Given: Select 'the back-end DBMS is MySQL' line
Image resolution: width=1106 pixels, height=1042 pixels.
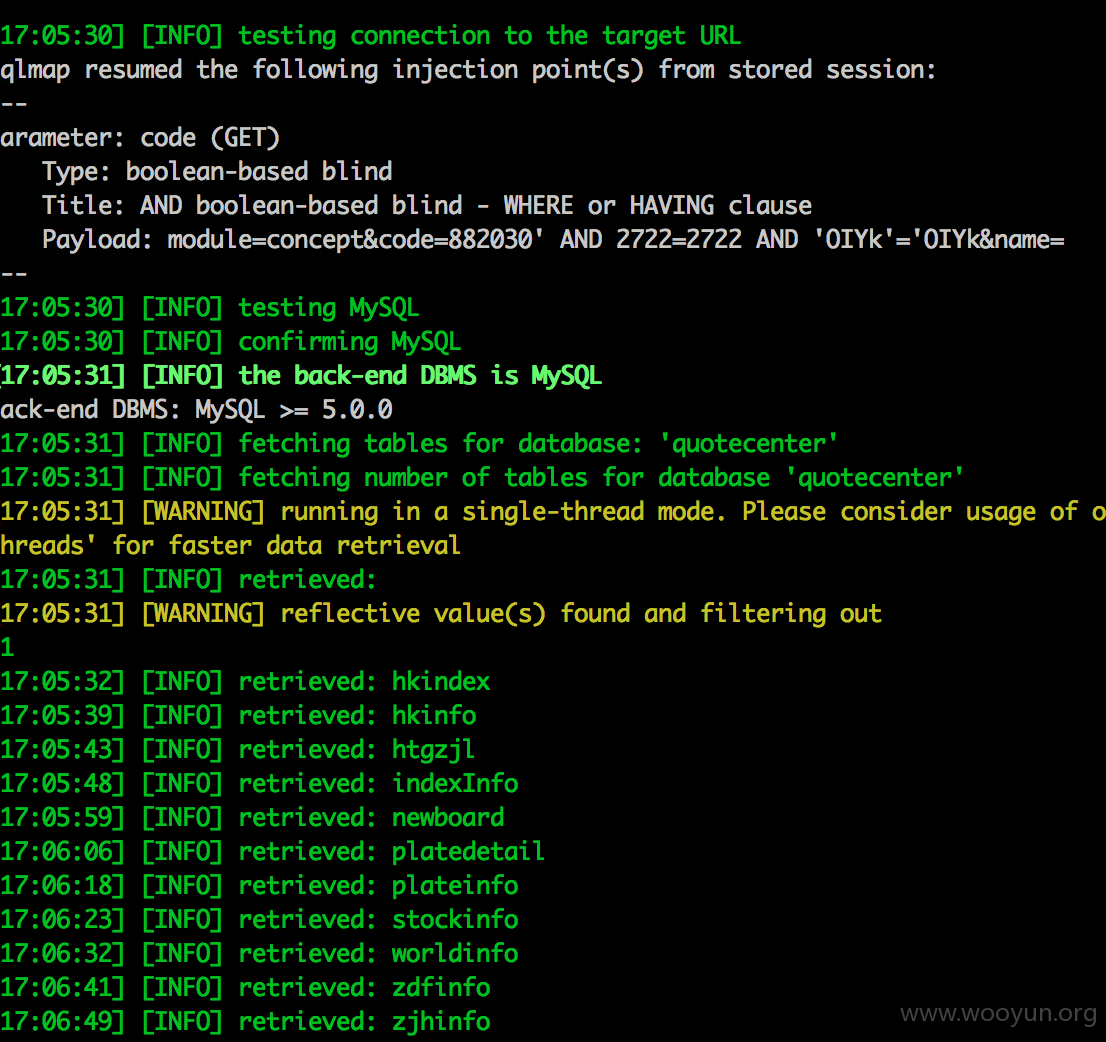Looking at the screenshot, I should 301,375.
